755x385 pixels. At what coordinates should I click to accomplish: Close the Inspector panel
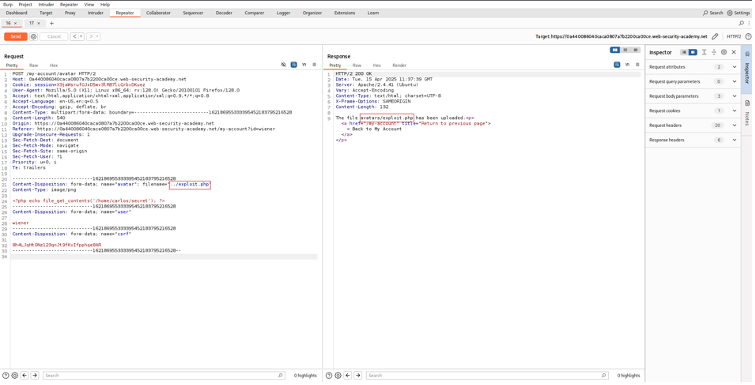tap(734, 52)
